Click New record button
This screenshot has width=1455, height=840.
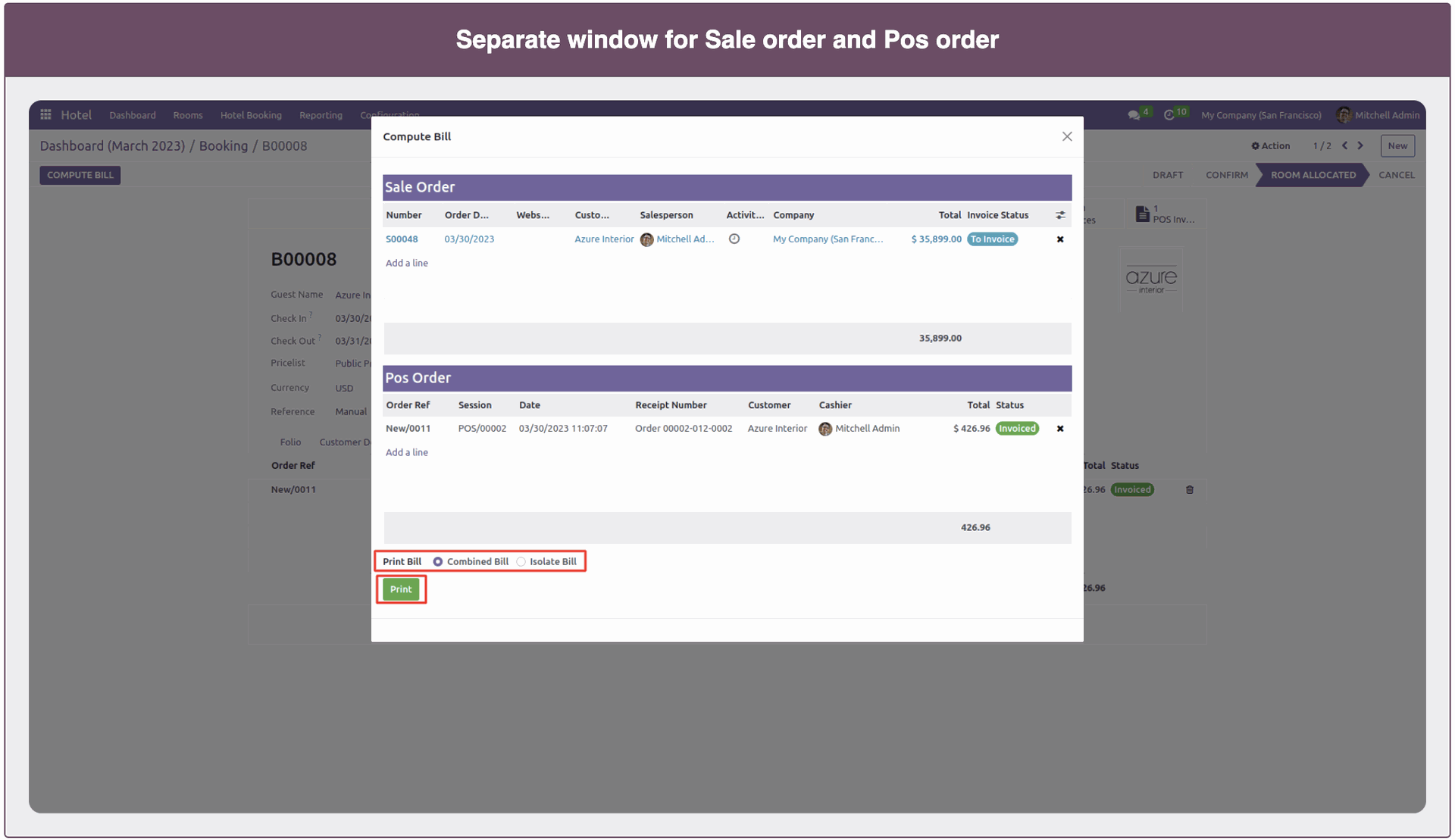1397,145
